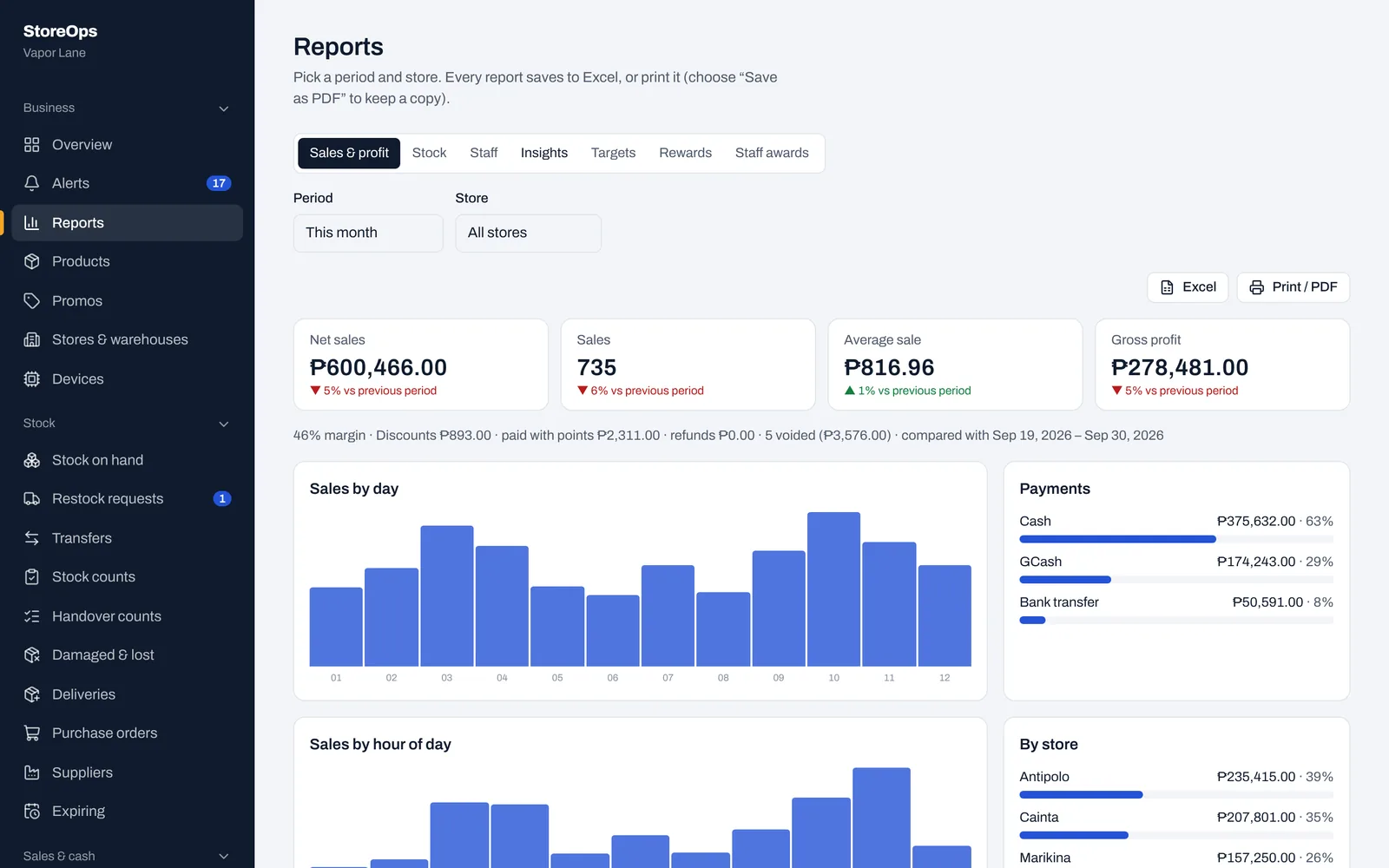The image size is (1389, 868).
Task: Open Devices from the chip icon
Action: pyautogui.click(x=32, y=379)
